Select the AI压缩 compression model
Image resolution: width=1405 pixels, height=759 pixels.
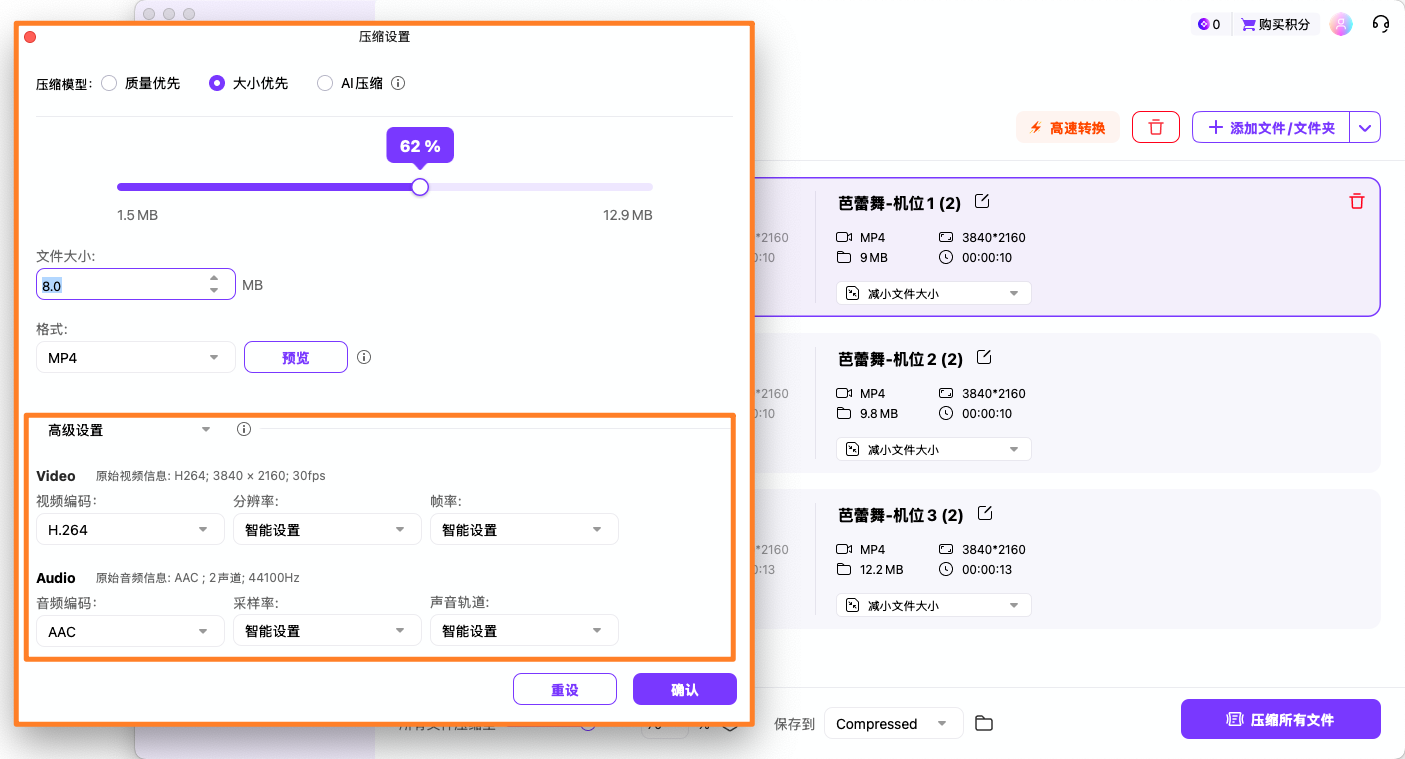(x=324, y=83)
